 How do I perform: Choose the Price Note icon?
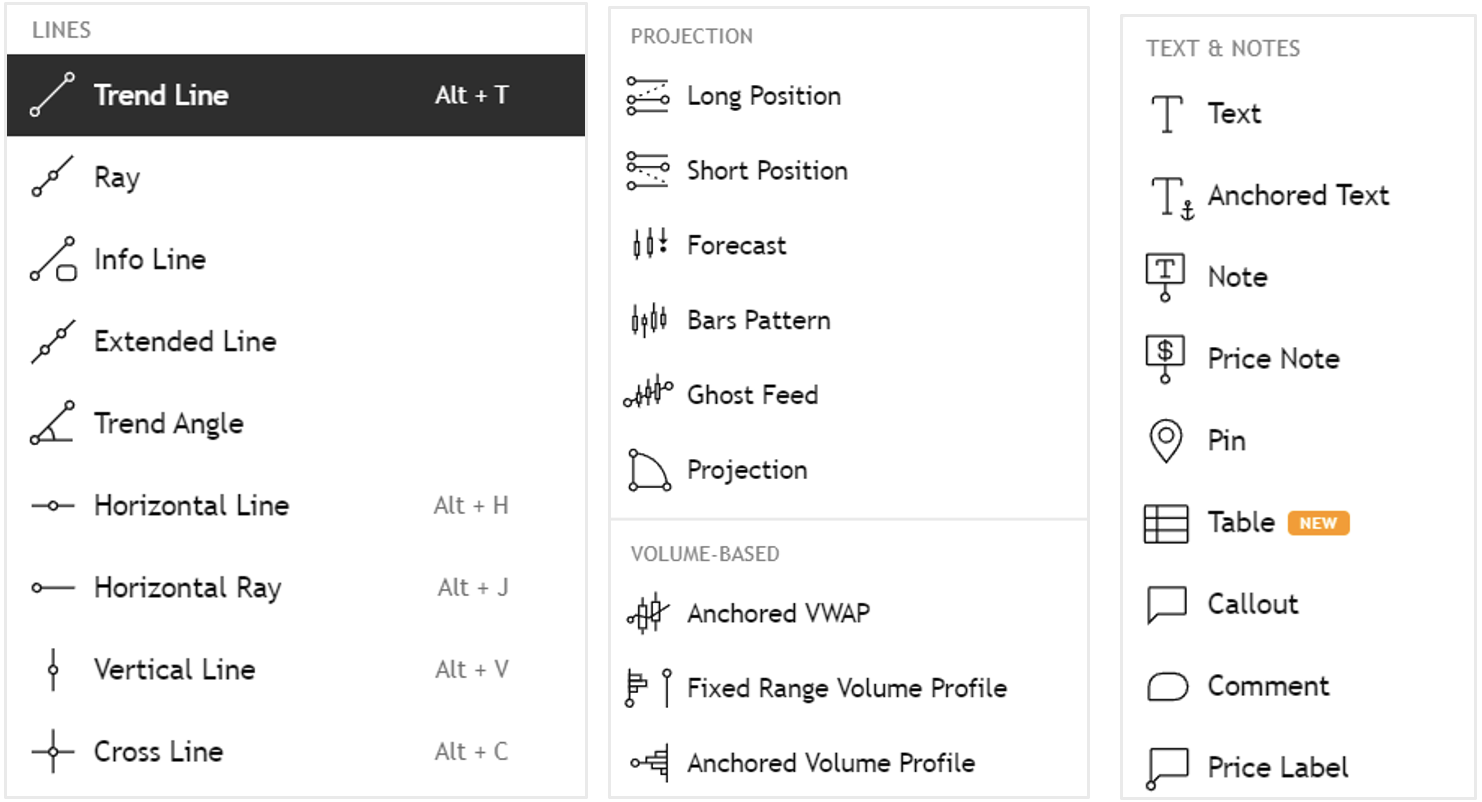pos(1165,359)
